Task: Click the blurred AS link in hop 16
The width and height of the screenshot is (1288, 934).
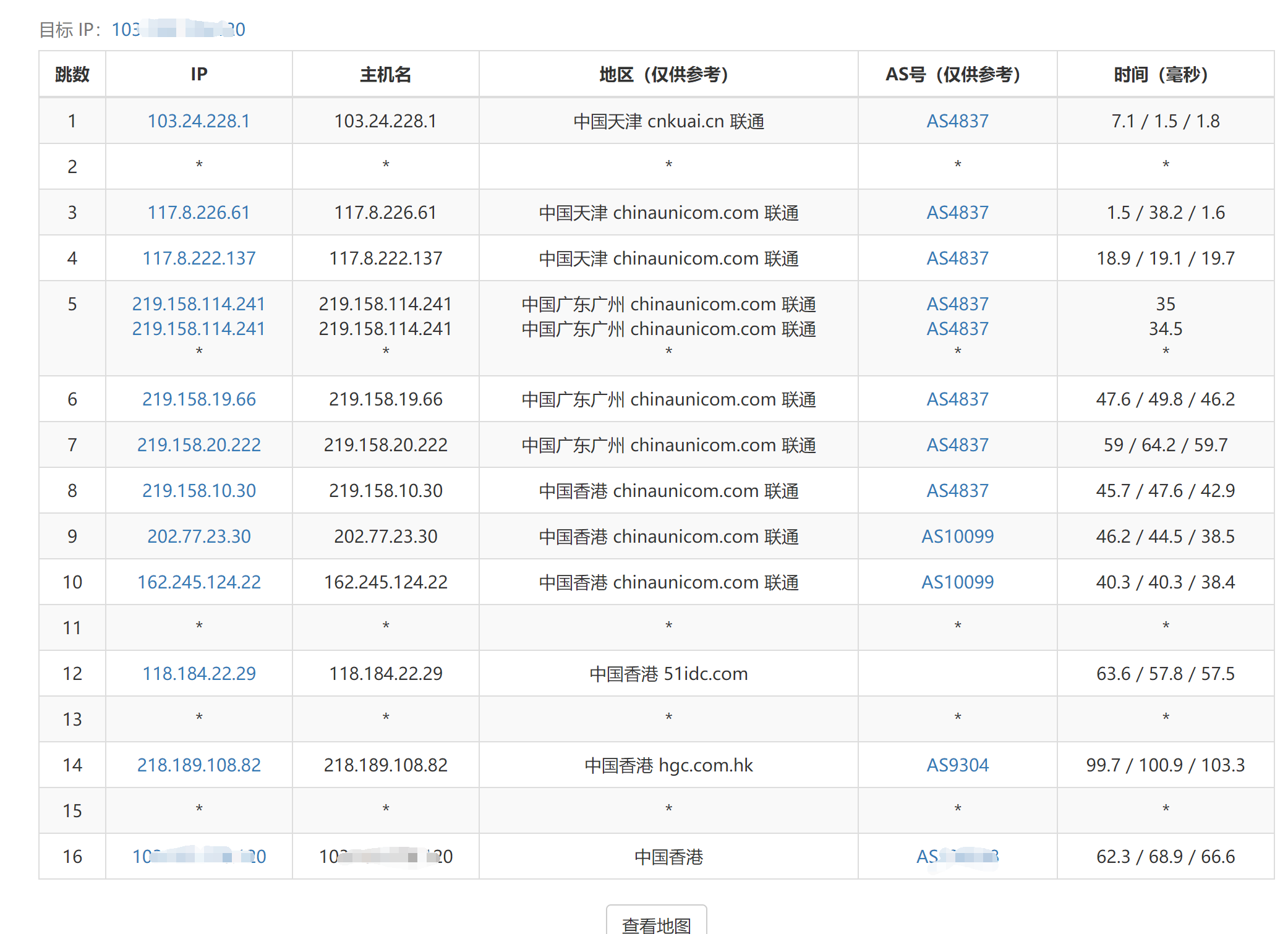Action: tap(957, 856)
